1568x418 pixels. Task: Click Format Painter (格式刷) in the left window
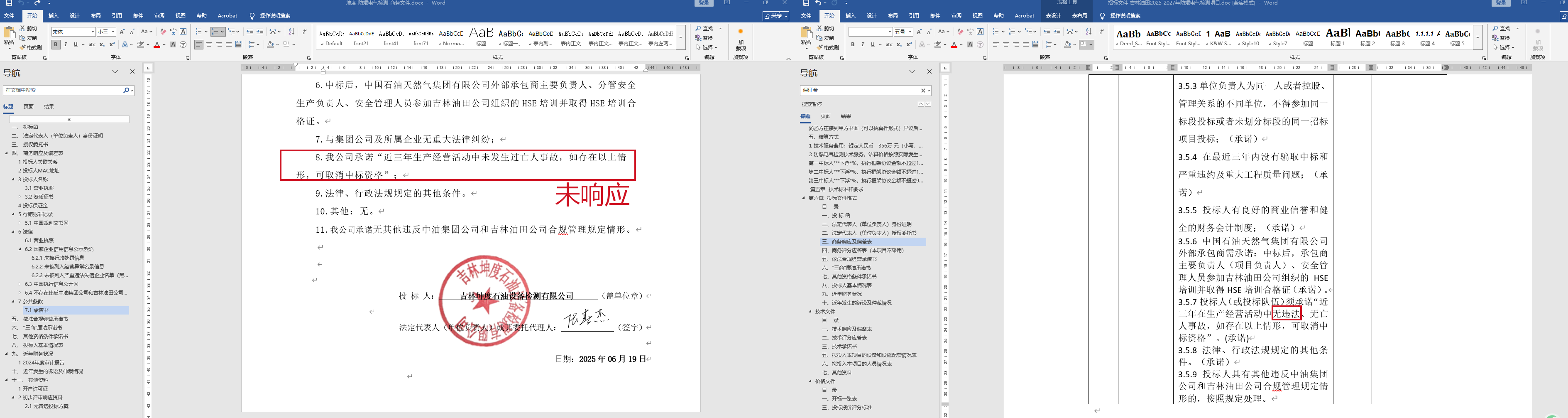point(31,47)
